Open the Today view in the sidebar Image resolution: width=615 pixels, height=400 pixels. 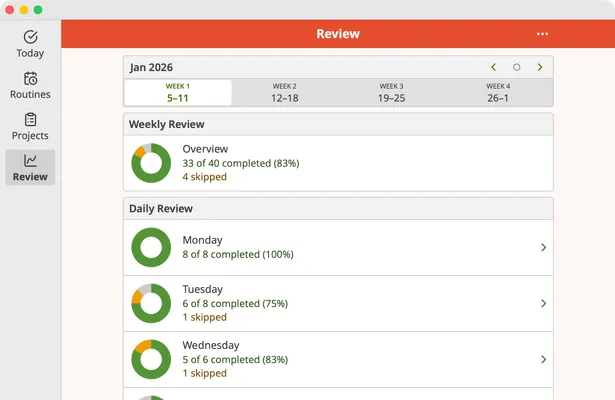[x=30, y=44]
